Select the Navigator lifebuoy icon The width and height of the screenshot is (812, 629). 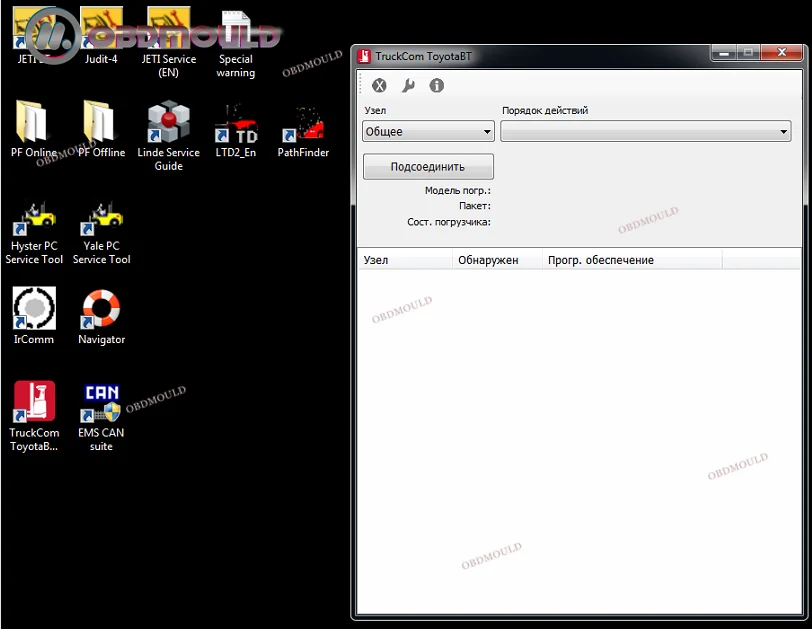coord(102,309)
